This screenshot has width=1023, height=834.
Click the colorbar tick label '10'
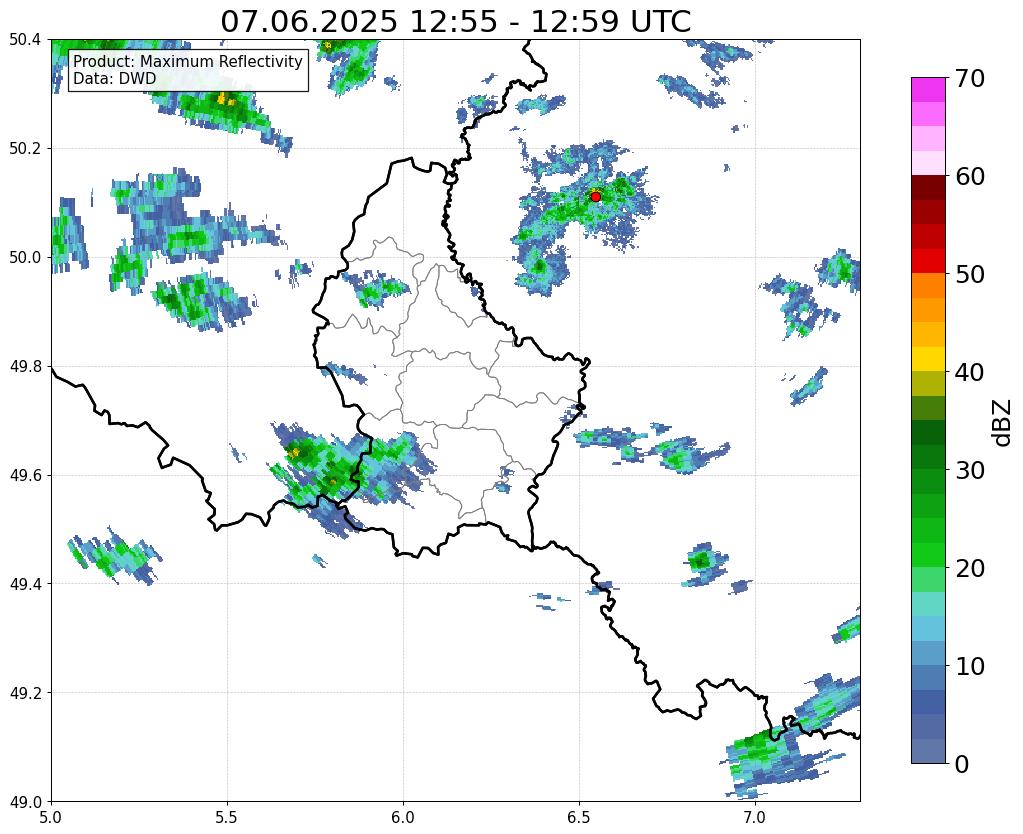click(x=969, y=666)
